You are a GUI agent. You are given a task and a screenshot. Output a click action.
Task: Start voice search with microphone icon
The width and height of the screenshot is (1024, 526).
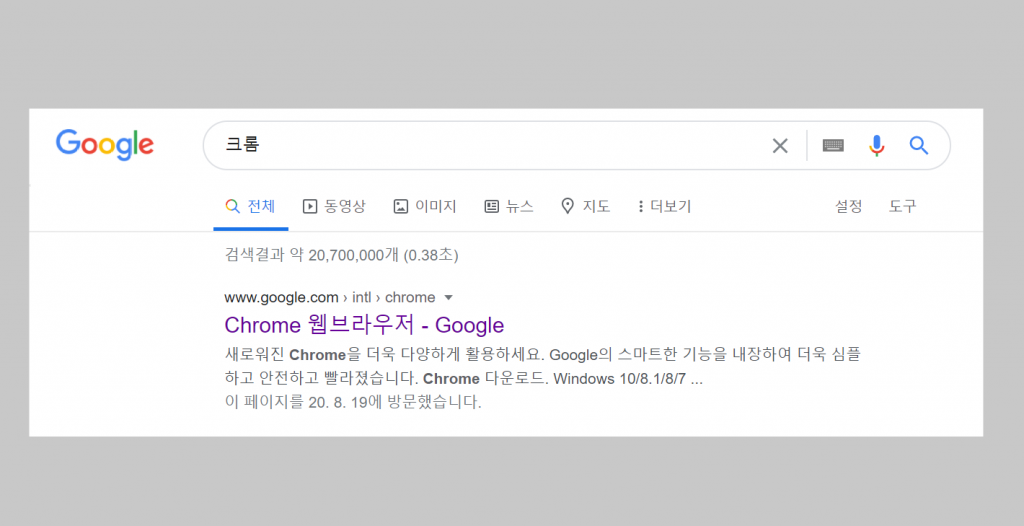876,145
